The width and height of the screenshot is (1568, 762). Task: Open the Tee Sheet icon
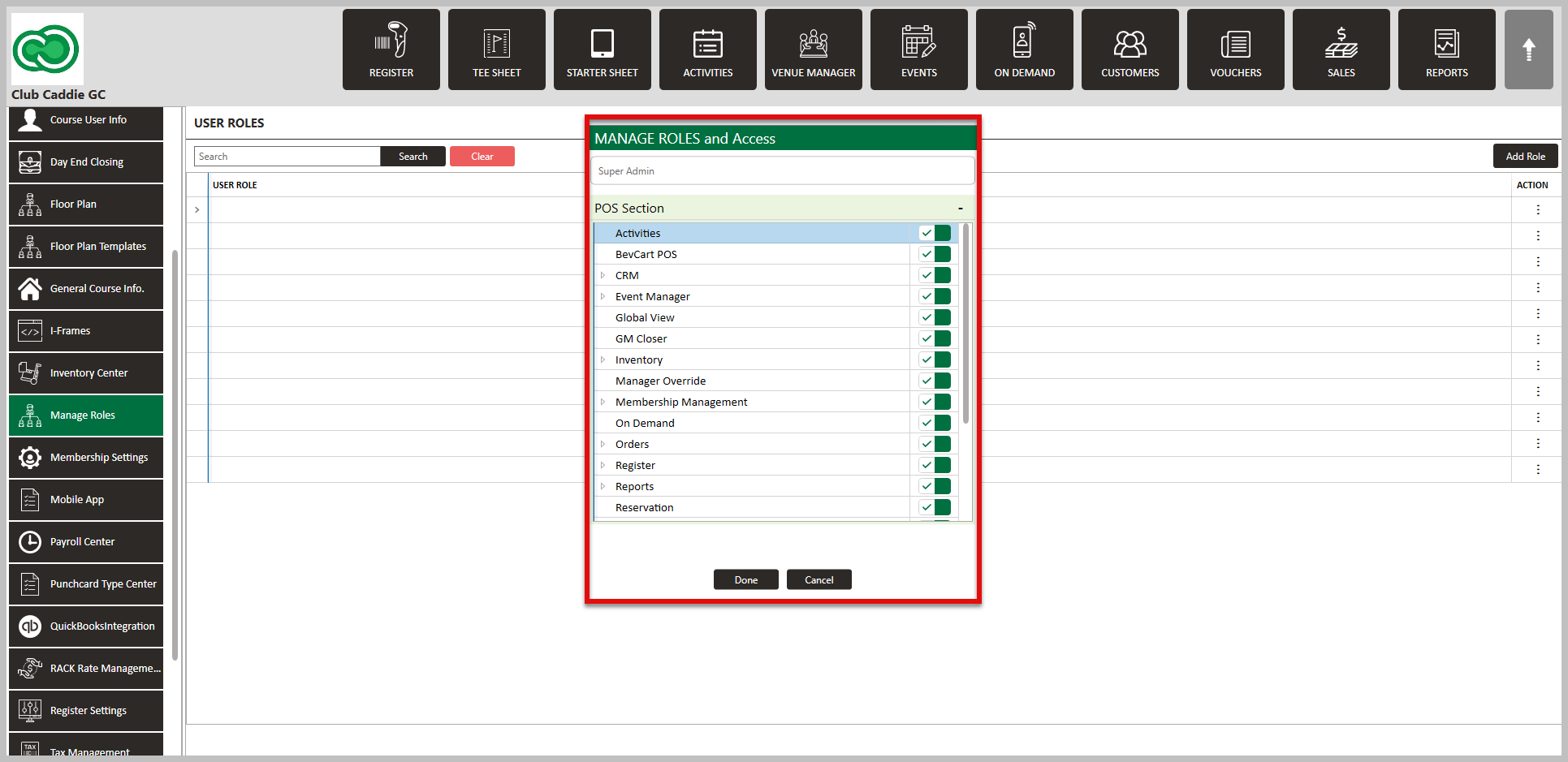point(497,50)
